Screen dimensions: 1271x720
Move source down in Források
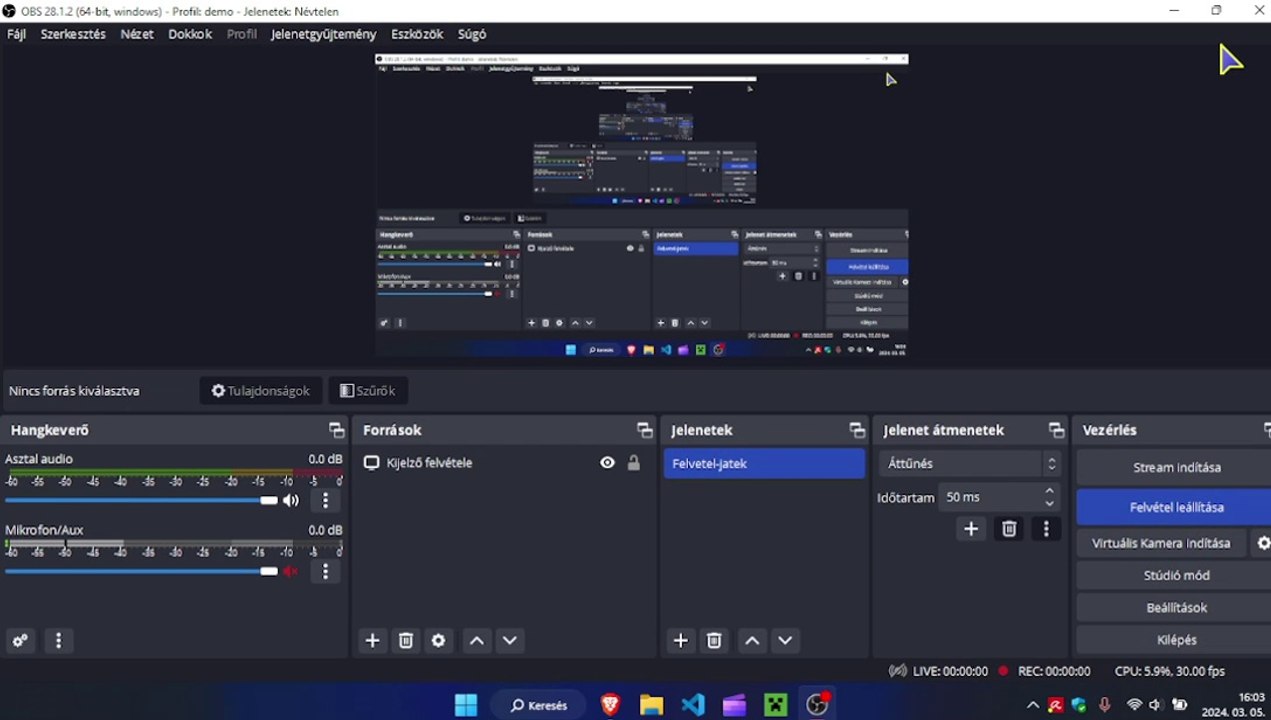pyautogui.click(x=510, y=641)
